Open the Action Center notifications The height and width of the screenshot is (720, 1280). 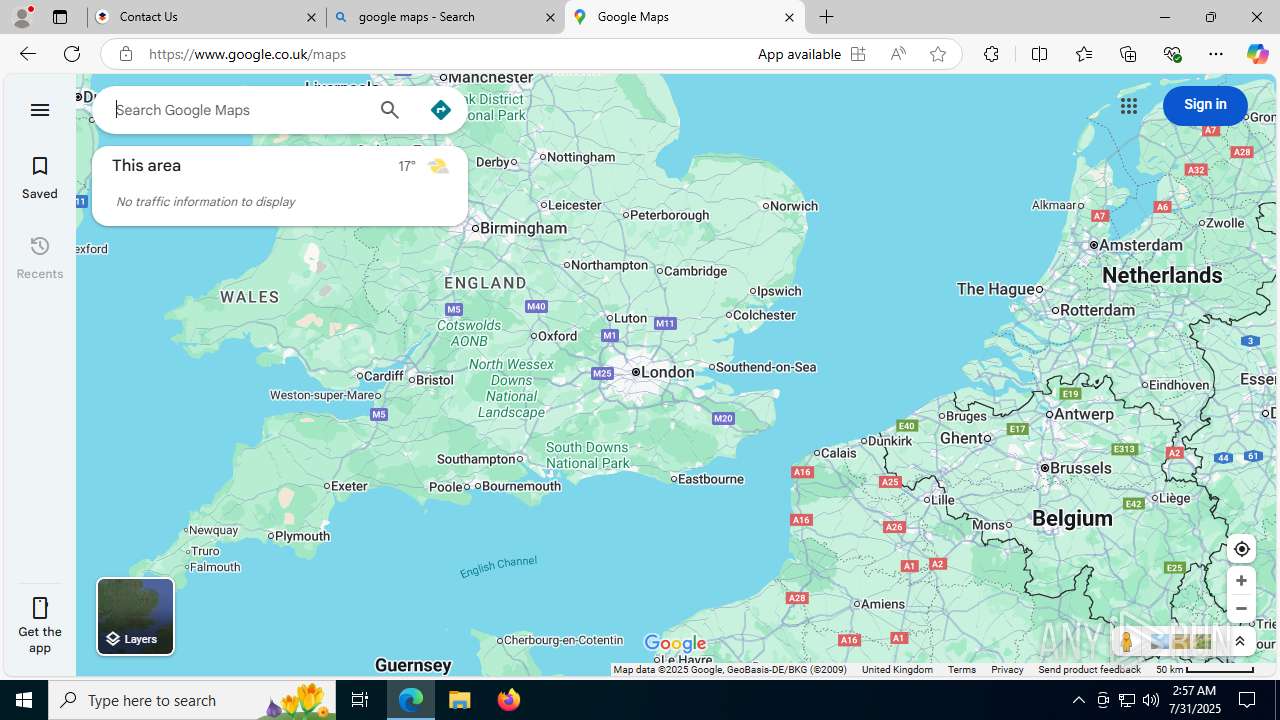pos(1247,700)
